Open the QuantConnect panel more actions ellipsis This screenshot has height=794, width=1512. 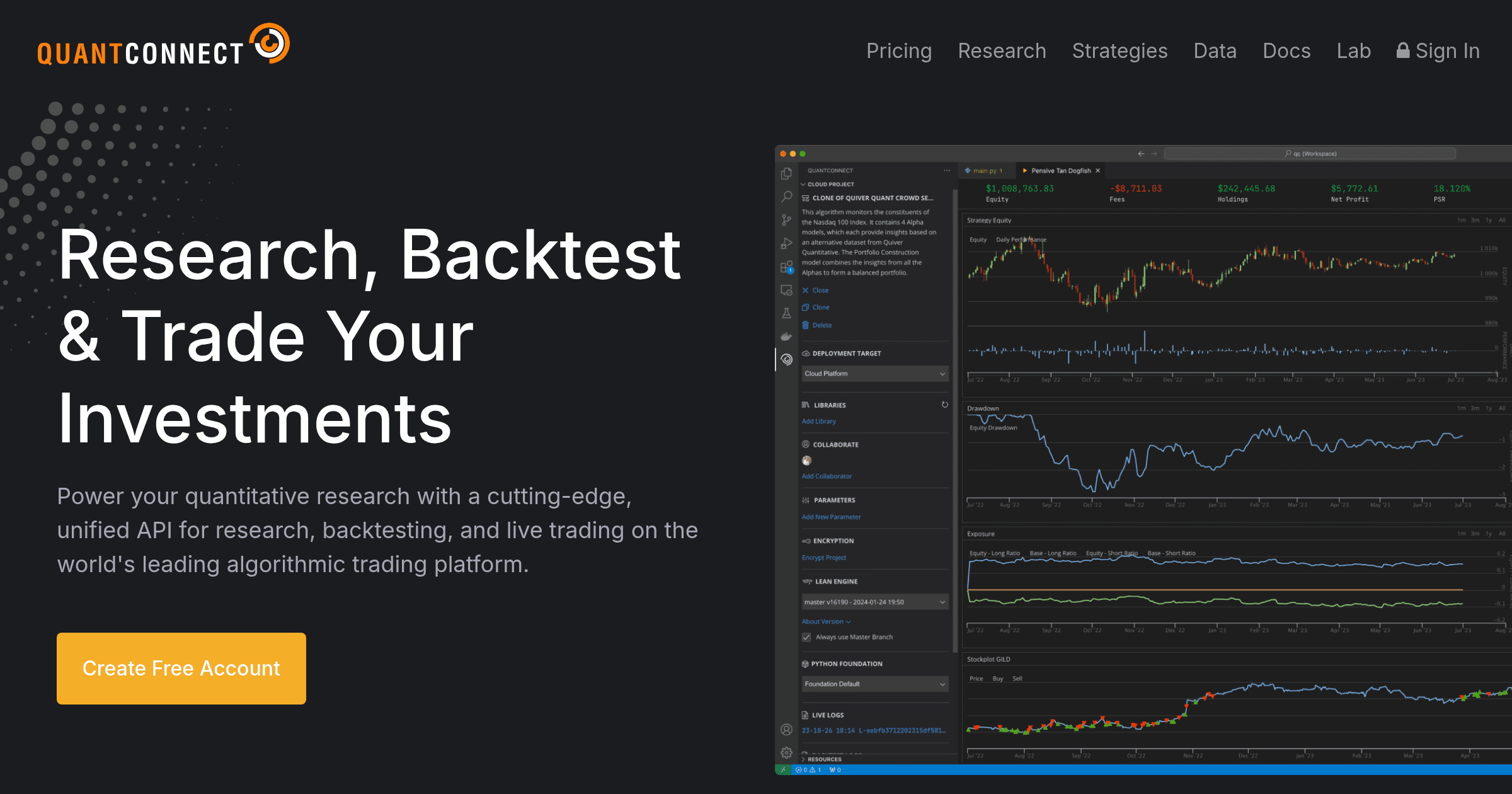[x=946, y=171]
